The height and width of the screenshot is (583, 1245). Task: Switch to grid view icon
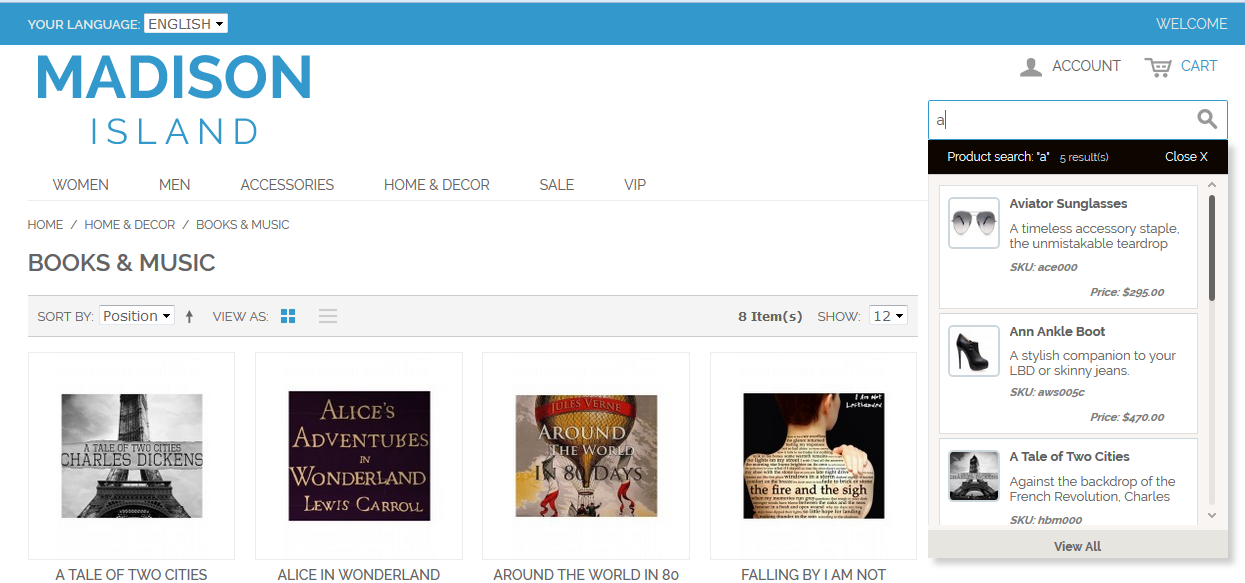click(x=288, y=316)
